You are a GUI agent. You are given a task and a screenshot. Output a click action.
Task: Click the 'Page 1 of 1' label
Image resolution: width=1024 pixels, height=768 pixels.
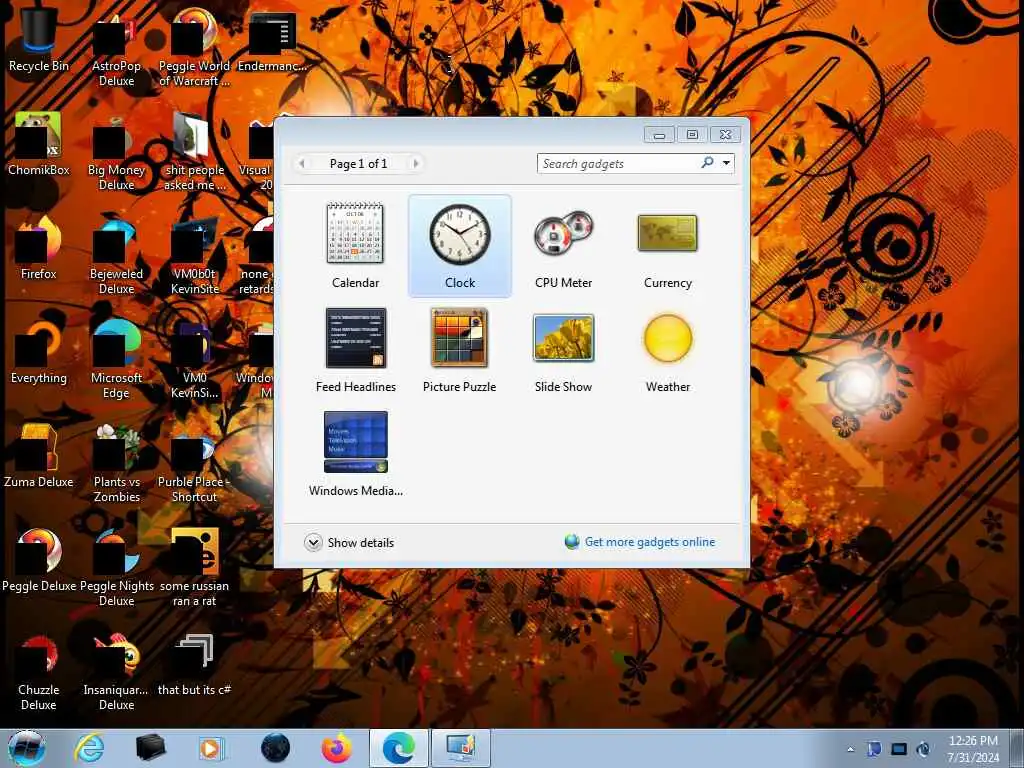pos(359,163)
